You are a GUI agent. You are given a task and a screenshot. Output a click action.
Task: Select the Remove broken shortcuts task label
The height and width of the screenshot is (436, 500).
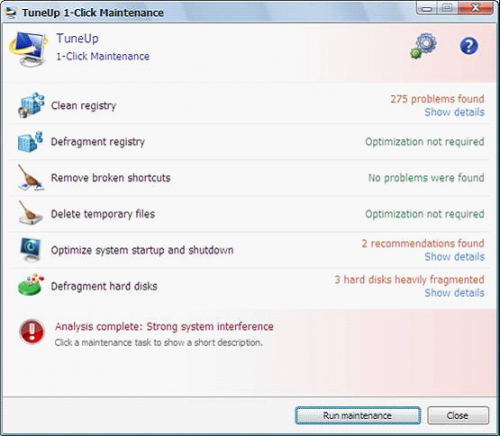click(110, 178)
